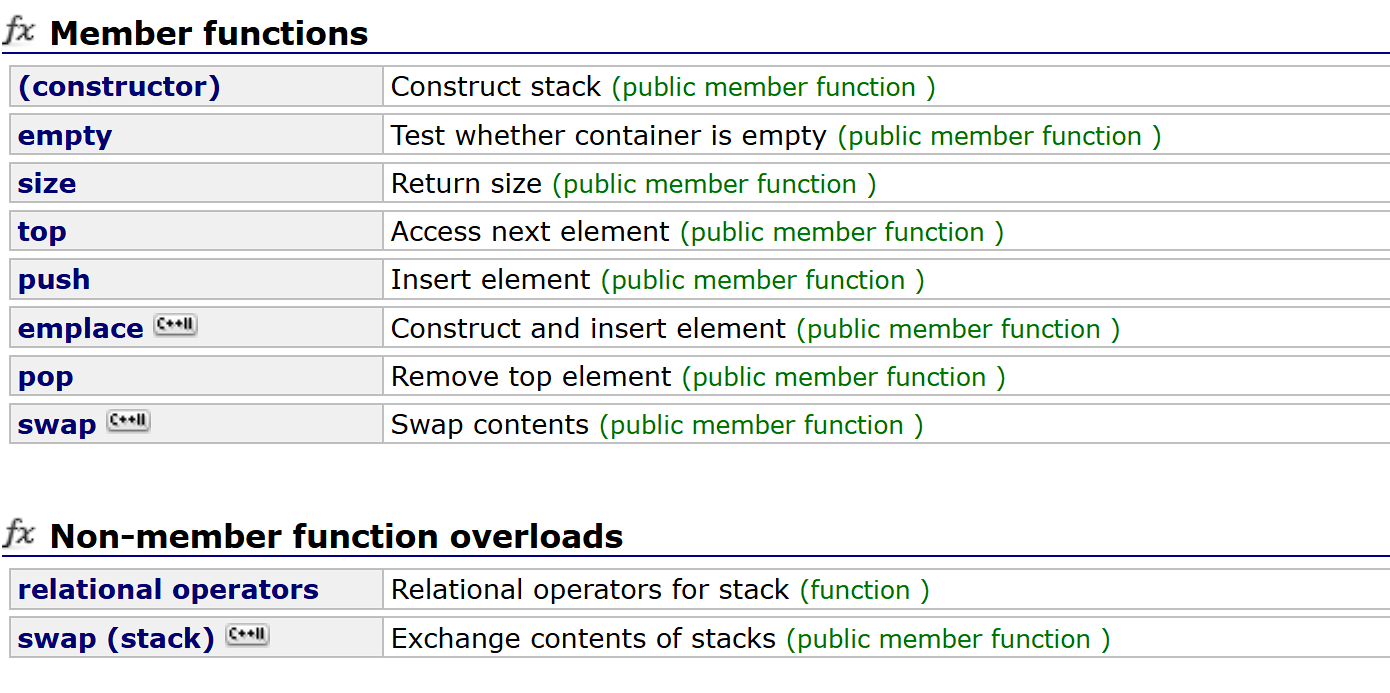The width and height of the screenshot is (1390, 693).
Task: Click the 'Exchange contents of stacks' description
Action: [x=583, y=638]
